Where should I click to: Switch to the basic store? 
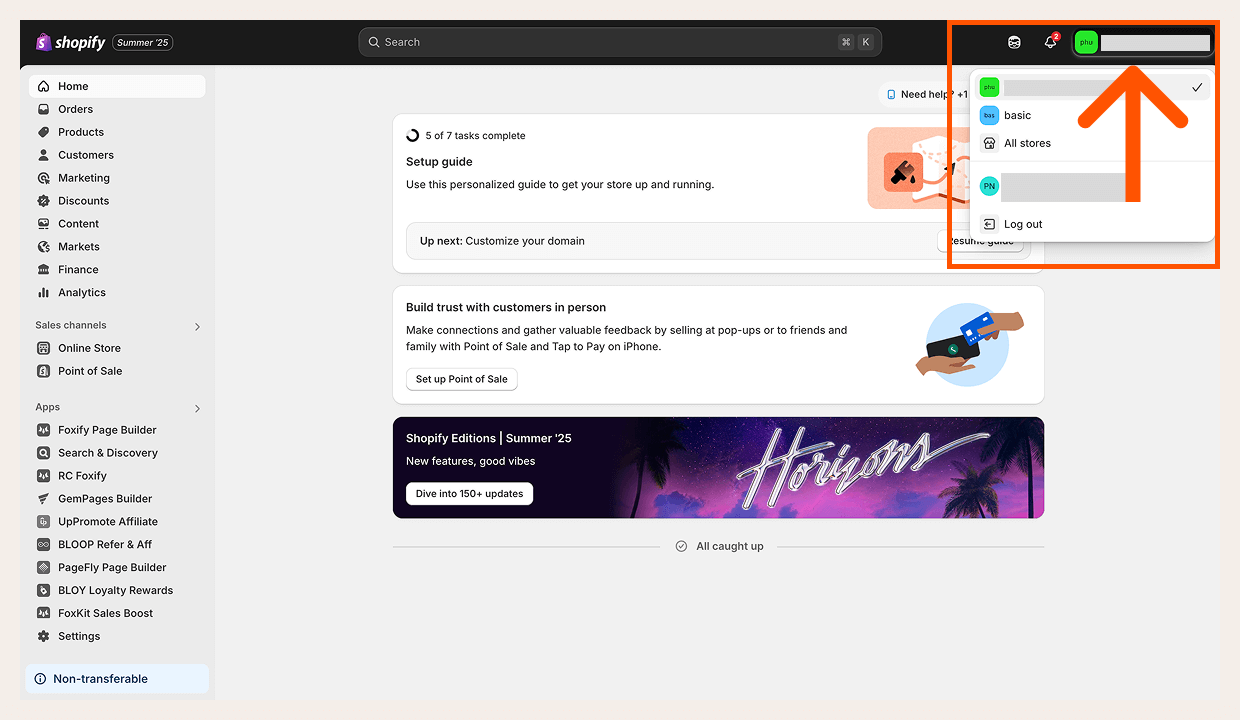click(x=1092, y=116)
